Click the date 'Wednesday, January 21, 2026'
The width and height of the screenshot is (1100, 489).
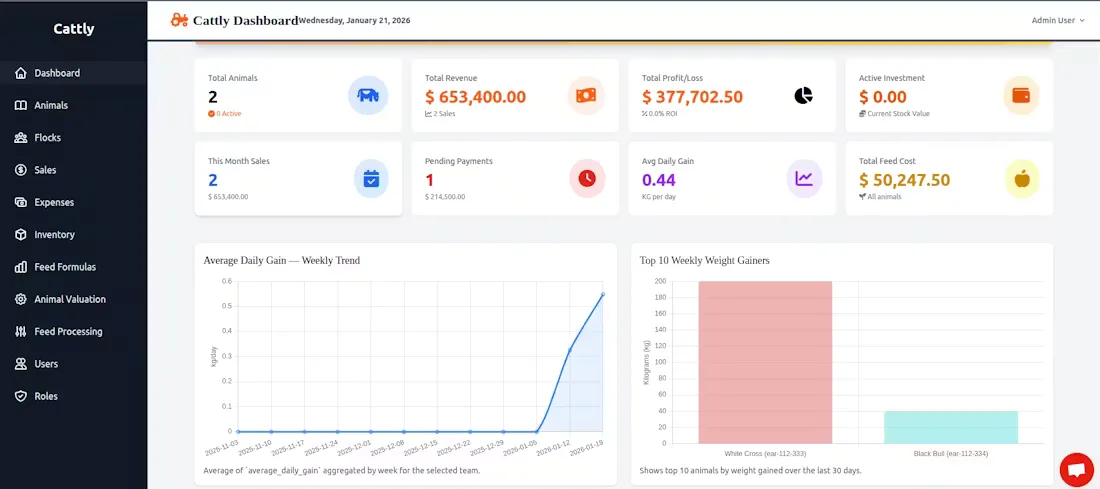pos(354,20)
